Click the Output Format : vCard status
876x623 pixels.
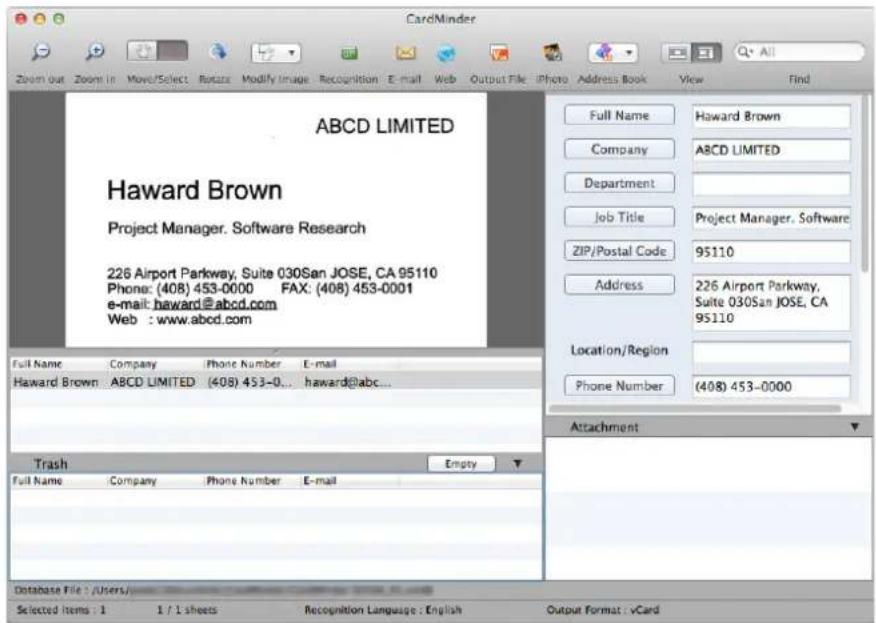[603, 610]
